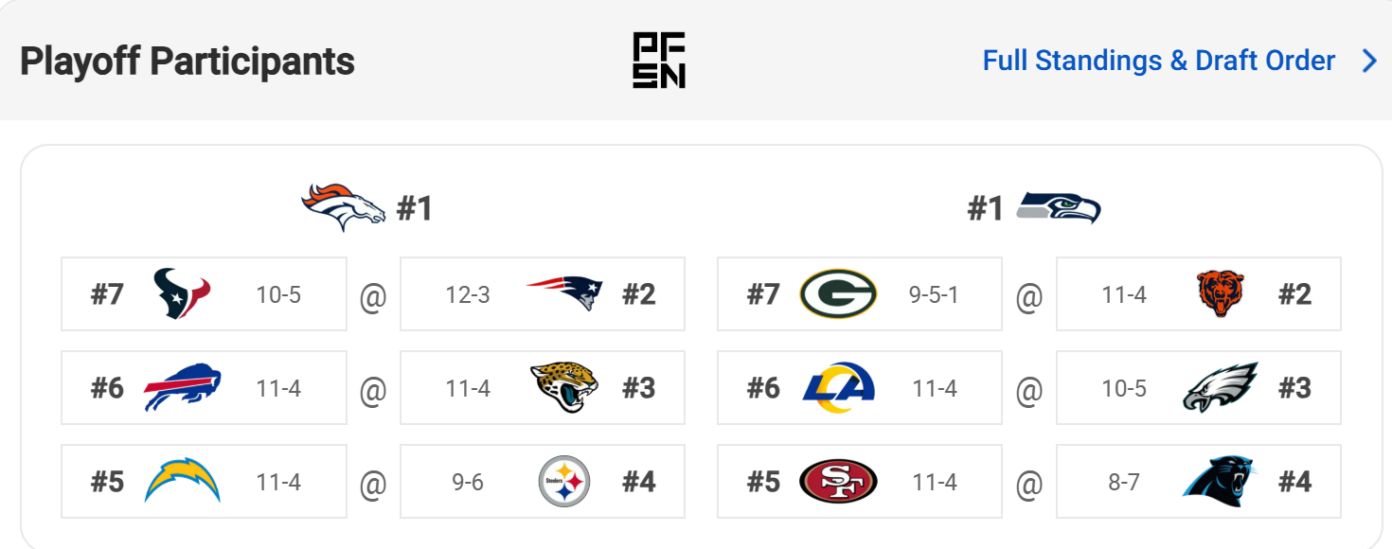Select the Houston Texans logo
This screenshot has width=1392, height=549.
point(182,294)
